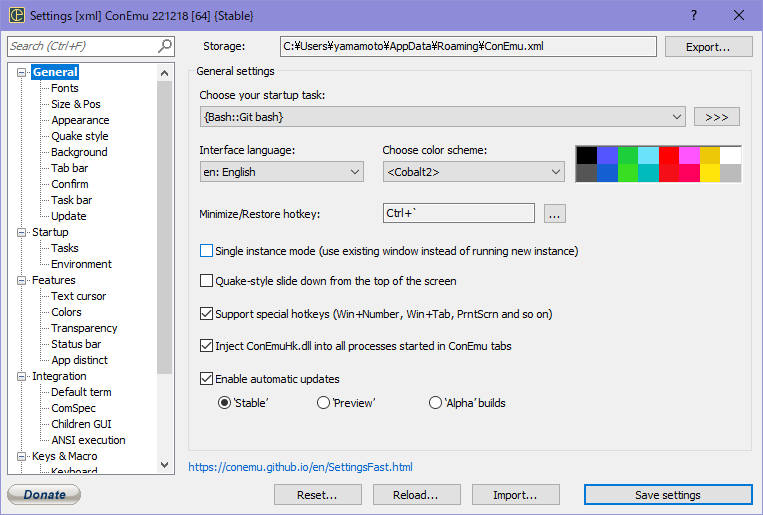Select Colors in settings tree
This screenshot has width=763, height=515.
tap(66, 312)
